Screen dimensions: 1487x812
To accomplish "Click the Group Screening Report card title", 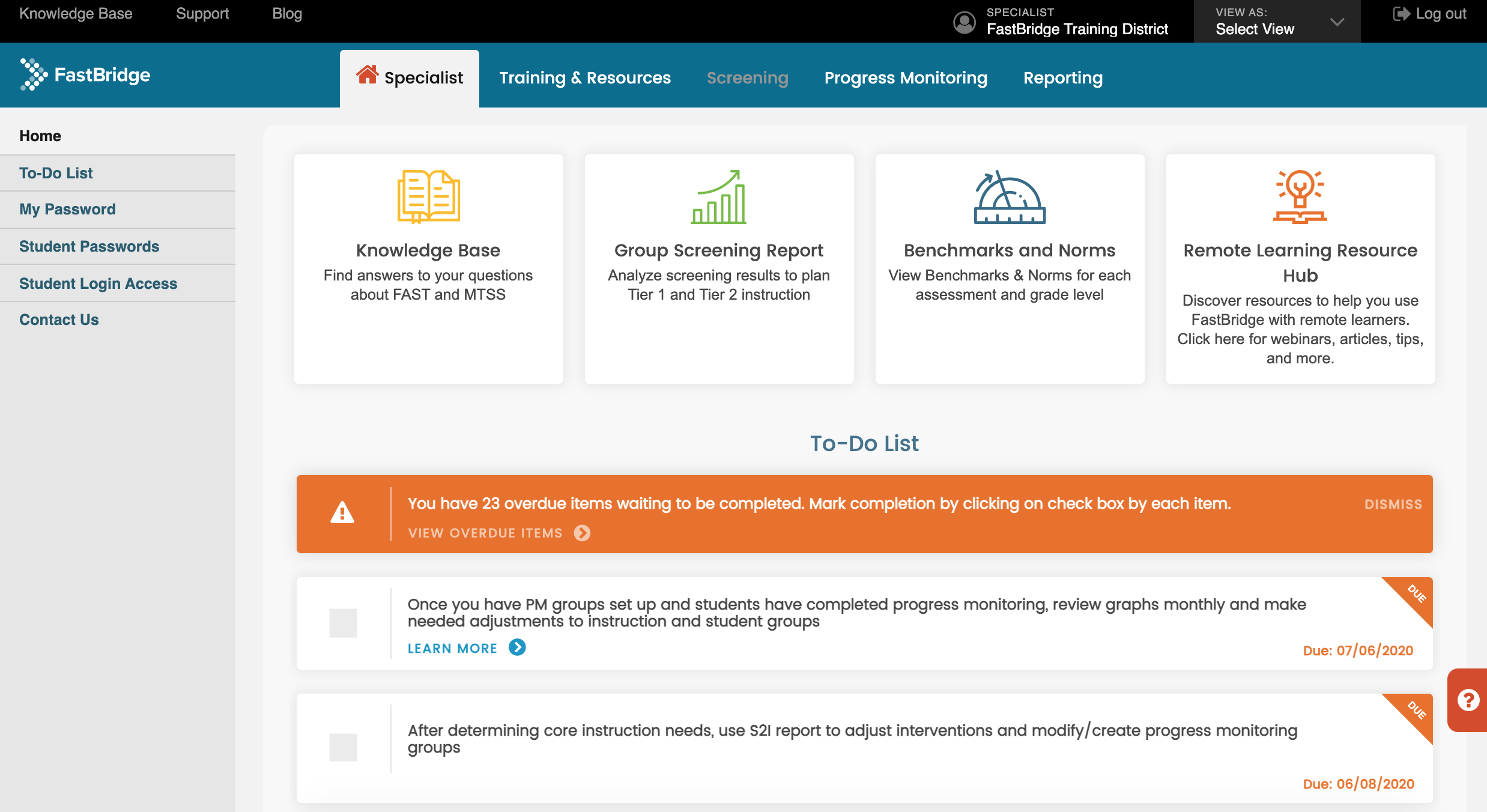I will (719, 250).
